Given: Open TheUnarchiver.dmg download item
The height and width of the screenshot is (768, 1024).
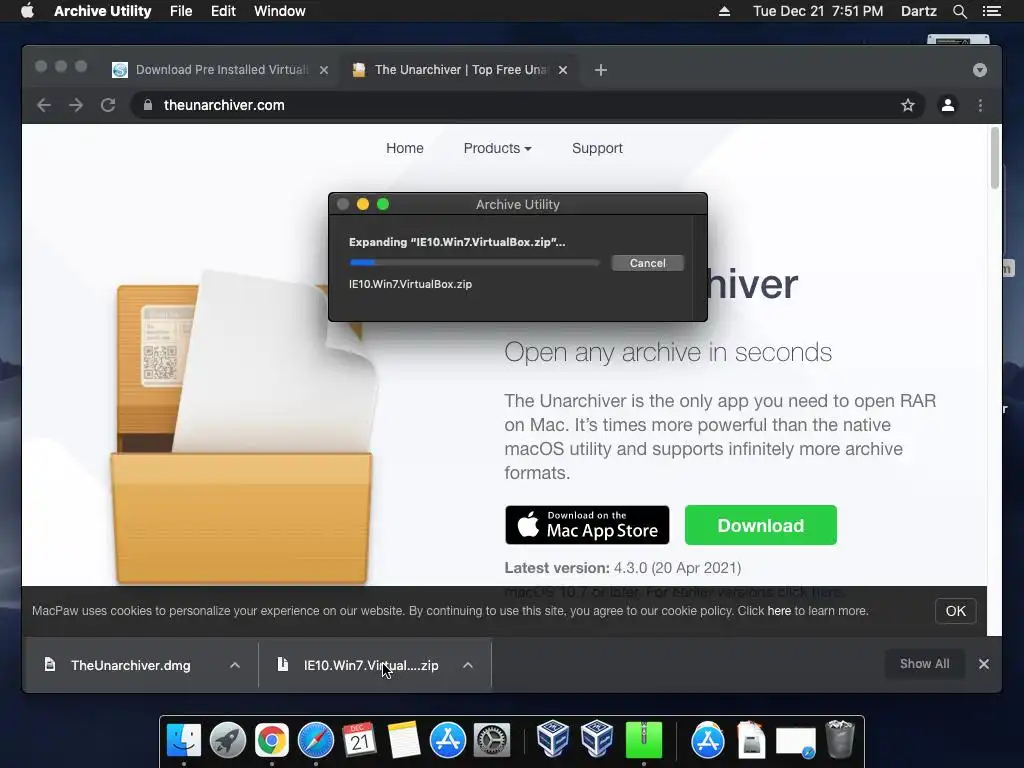Looking at the screenshot, I should click(x=130, y=665).
